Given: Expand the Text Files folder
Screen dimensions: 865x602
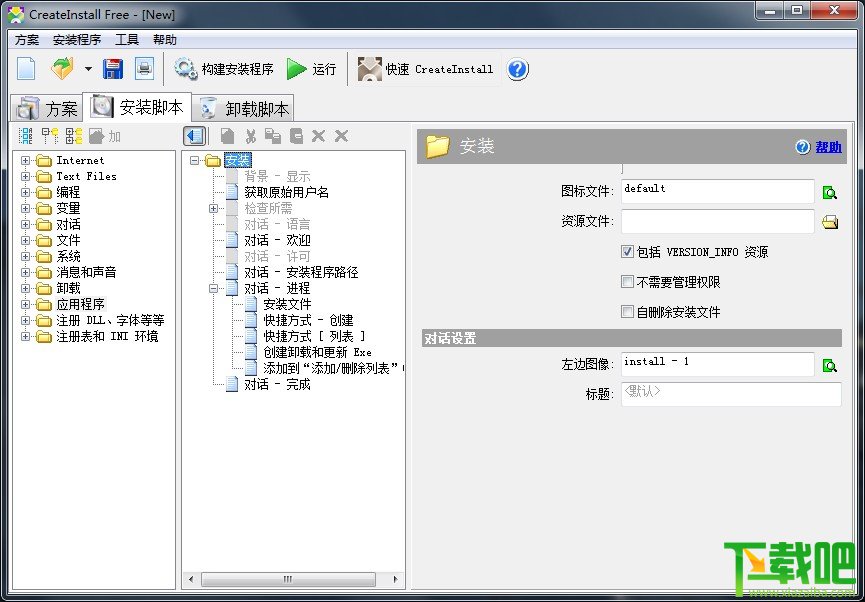Looking at the screenshot, I should [25, 177].
